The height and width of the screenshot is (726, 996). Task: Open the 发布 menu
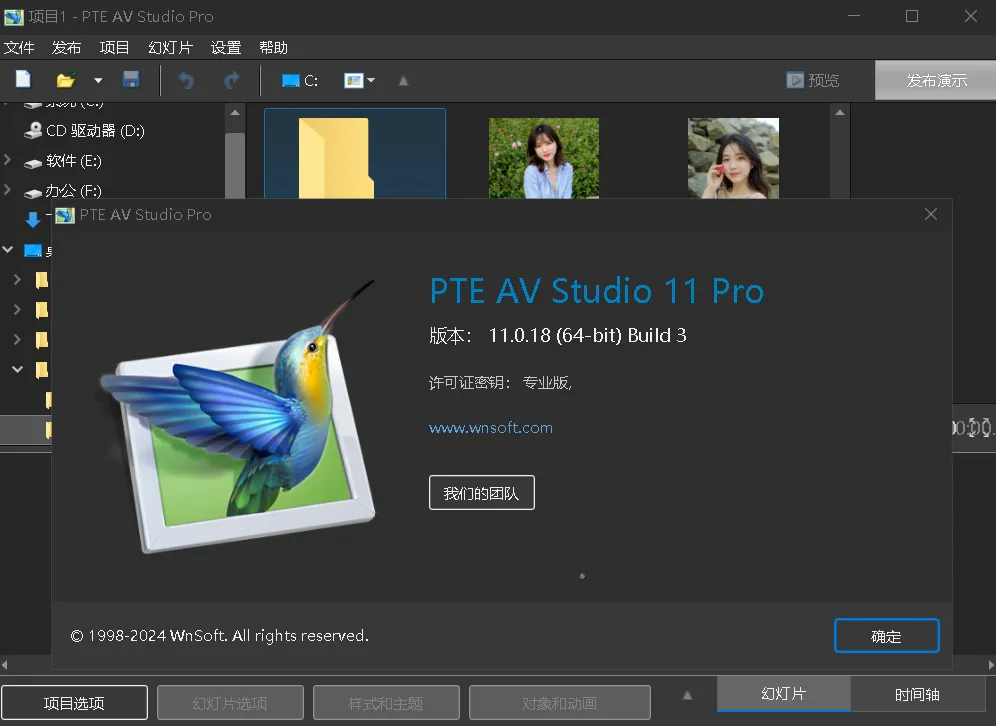coord(67,48)
